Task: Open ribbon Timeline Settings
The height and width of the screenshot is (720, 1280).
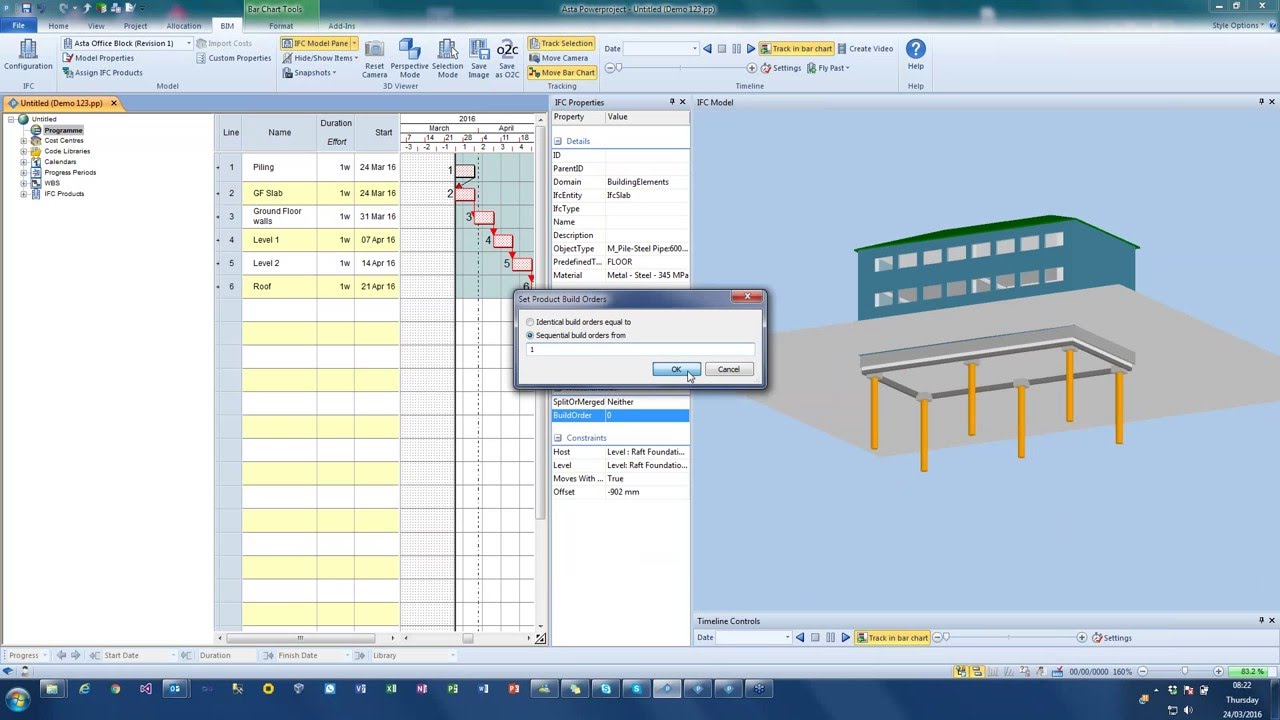Action: tap(780, 68)
